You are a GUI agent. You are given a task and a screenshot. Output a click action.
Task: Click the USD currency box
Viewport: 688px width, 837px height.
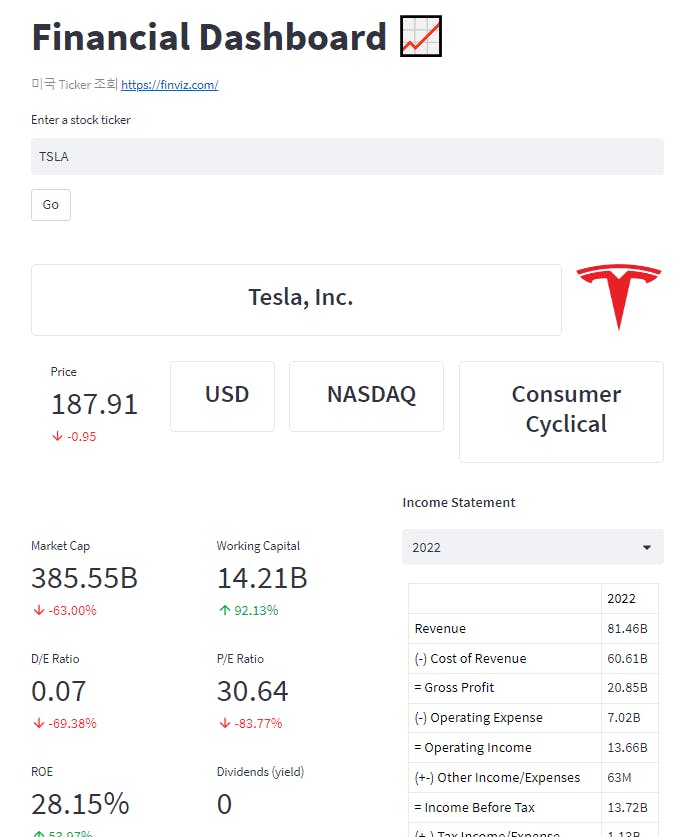pyautogui.click(x=223, y=396)
